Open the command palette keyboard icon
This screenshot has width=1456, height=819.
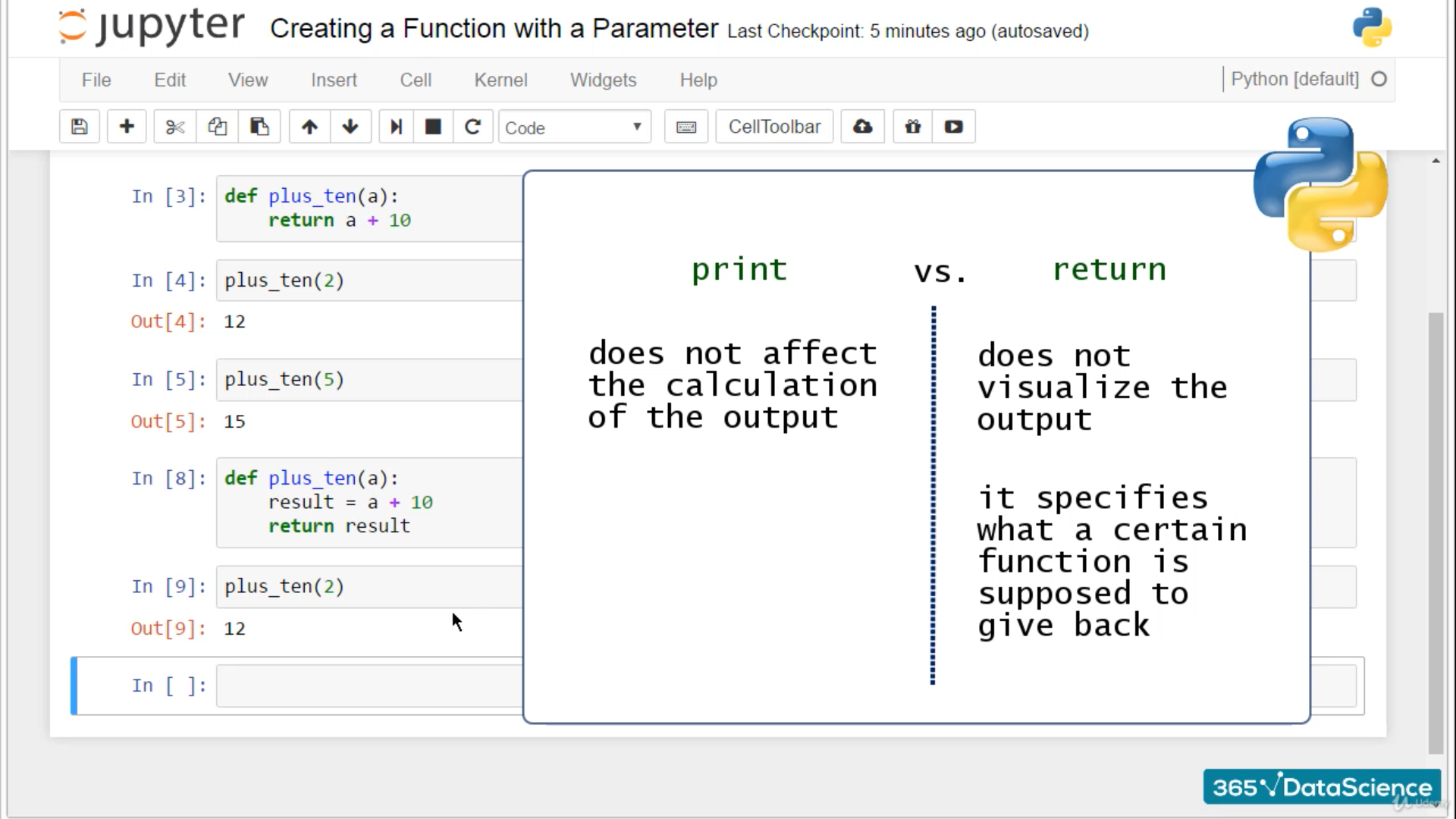686,127
